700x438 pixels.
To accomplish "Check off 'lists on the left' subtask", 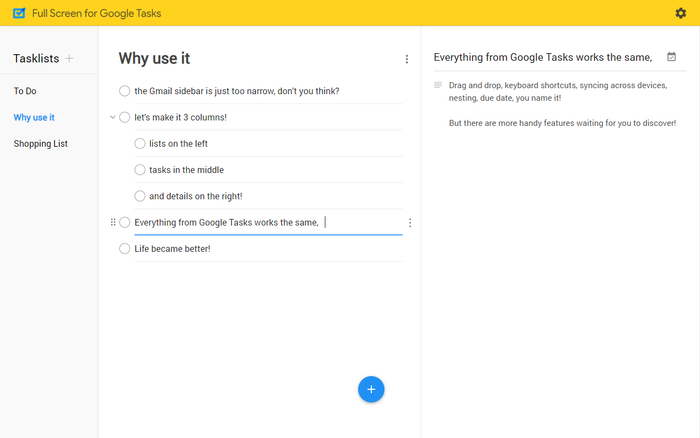I will (140, 143).
